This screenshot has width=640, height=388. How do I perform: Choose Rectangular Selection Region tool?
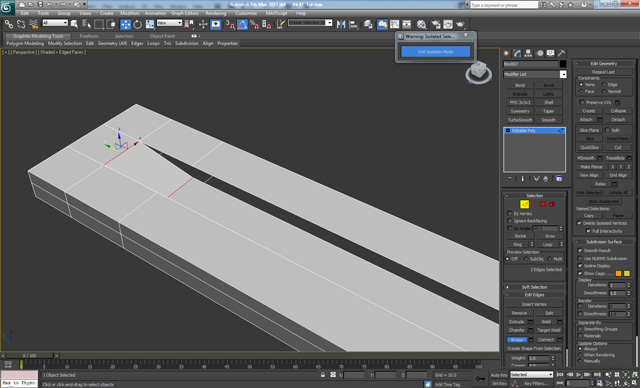click(x=98, y=24)
